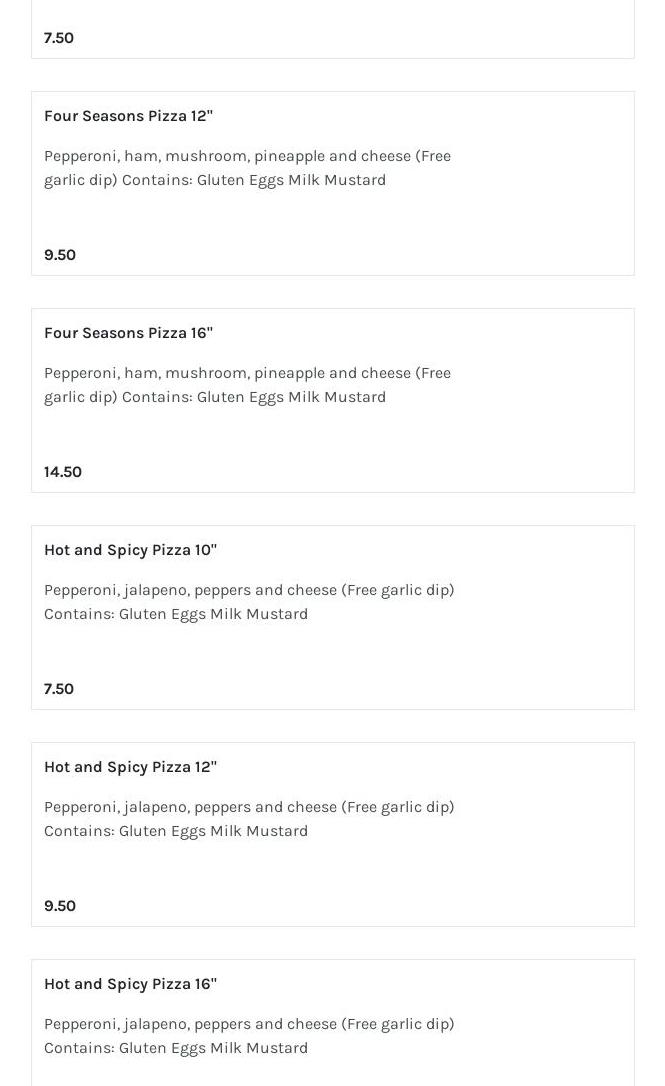Click blank area right of Hot and Spicy 10" description
The image size is (665, 1086).
click(550, 602)
